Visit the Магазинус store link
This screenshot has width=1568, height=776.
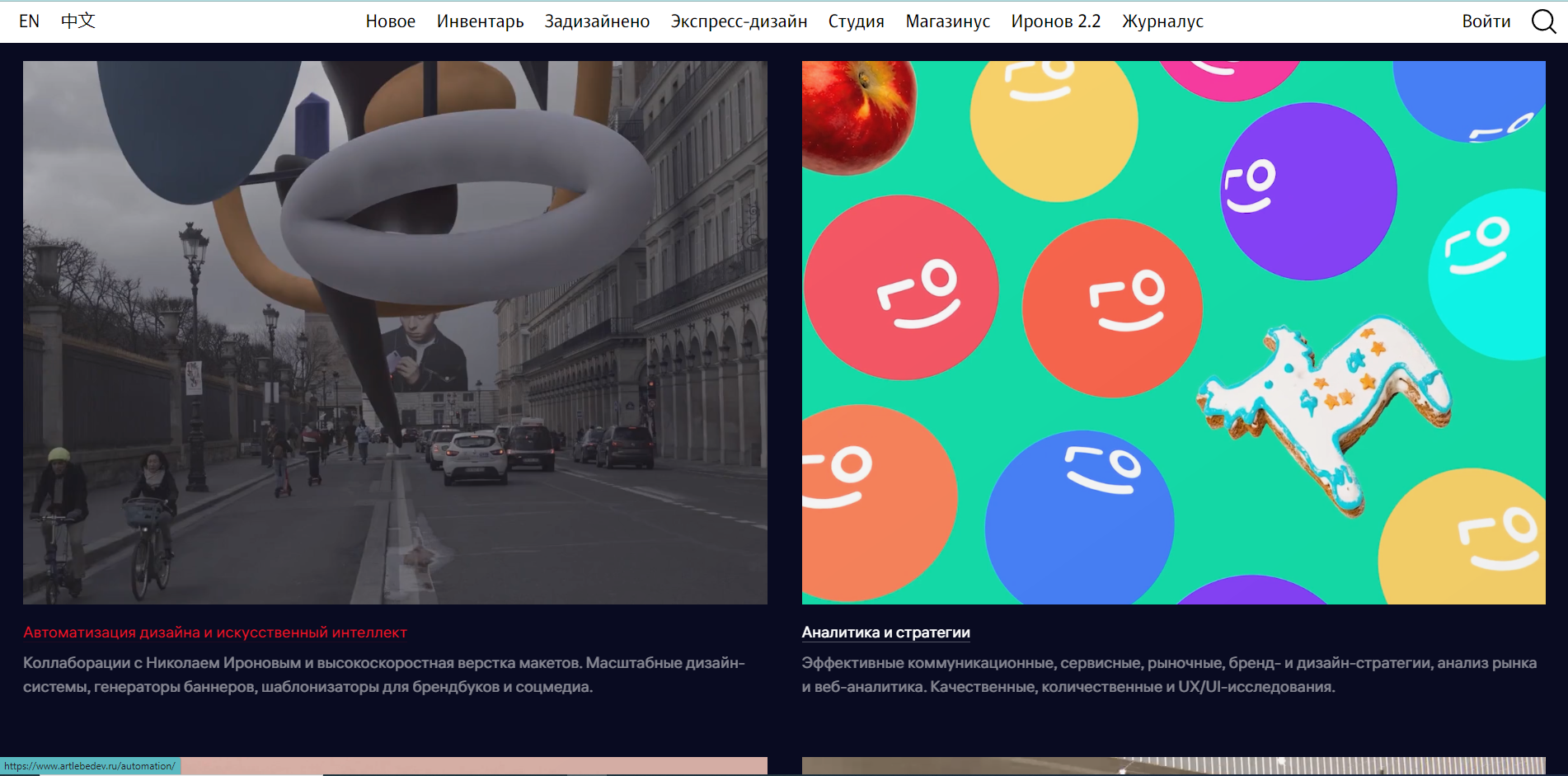tap(947, 21)
